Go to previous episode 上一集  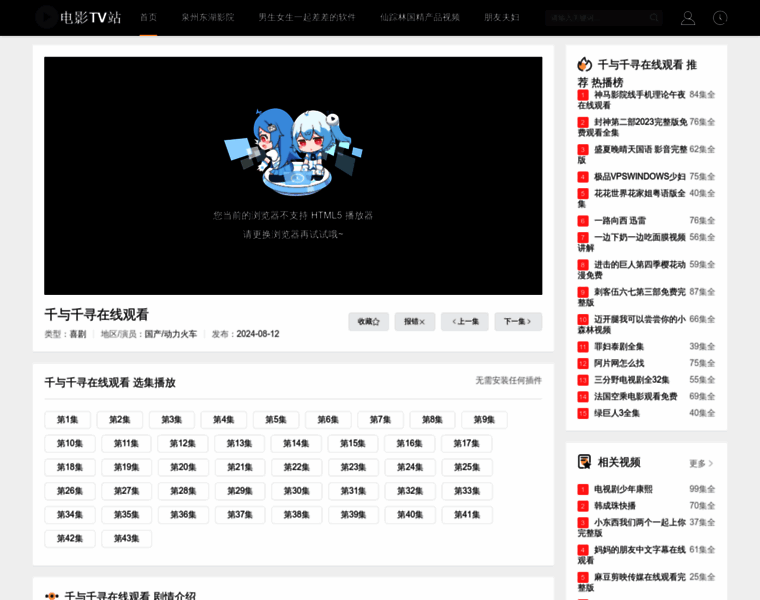(x=465, y=321)
